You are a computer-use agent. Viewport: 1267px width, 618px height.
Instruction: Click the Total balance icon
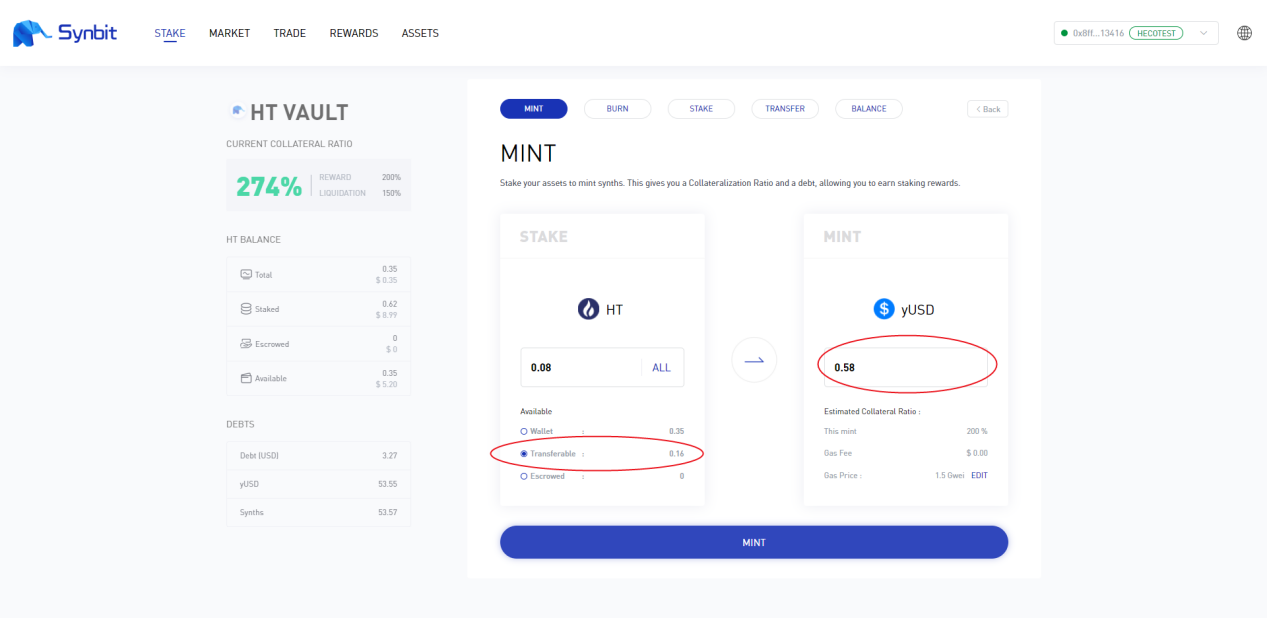246,274
